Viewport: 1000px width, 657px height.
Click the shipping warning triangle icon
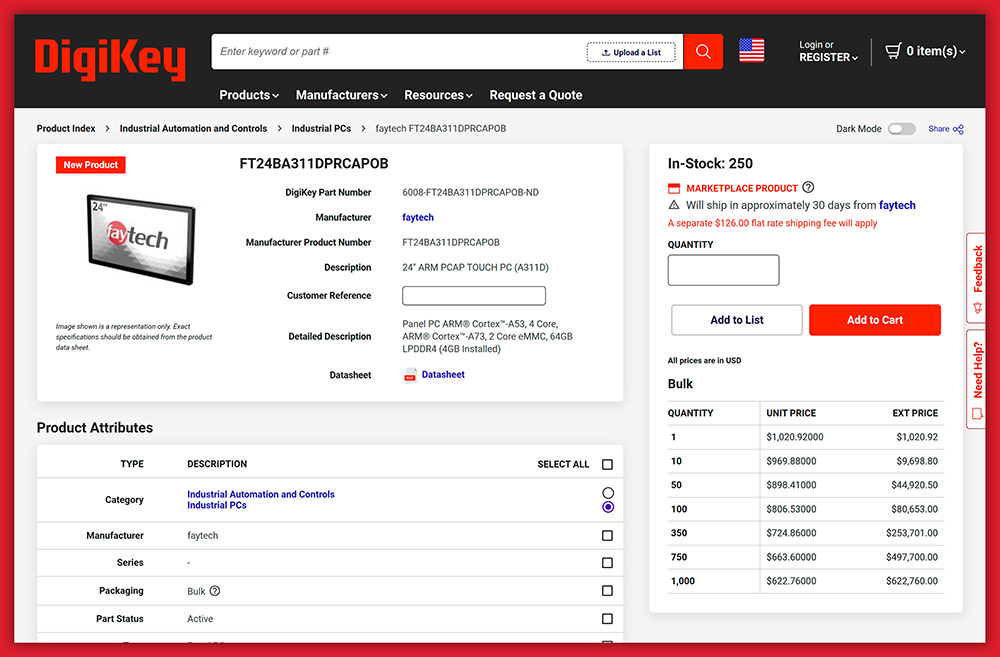(x=673, y=205)
